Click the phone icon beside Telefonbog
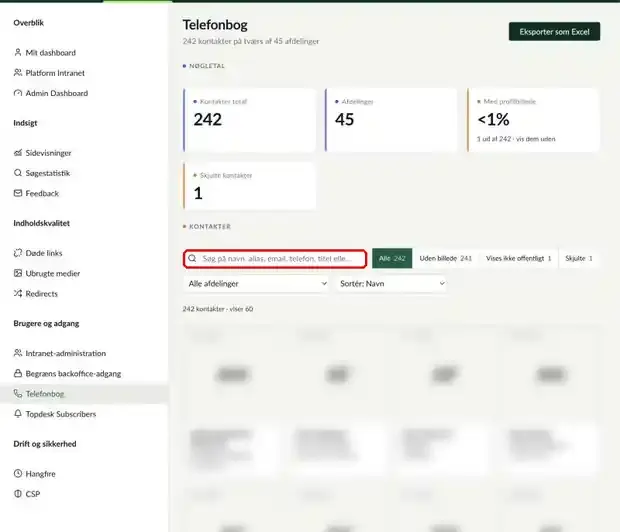Screen dimensions: 620x532 (x=18, y=394)
